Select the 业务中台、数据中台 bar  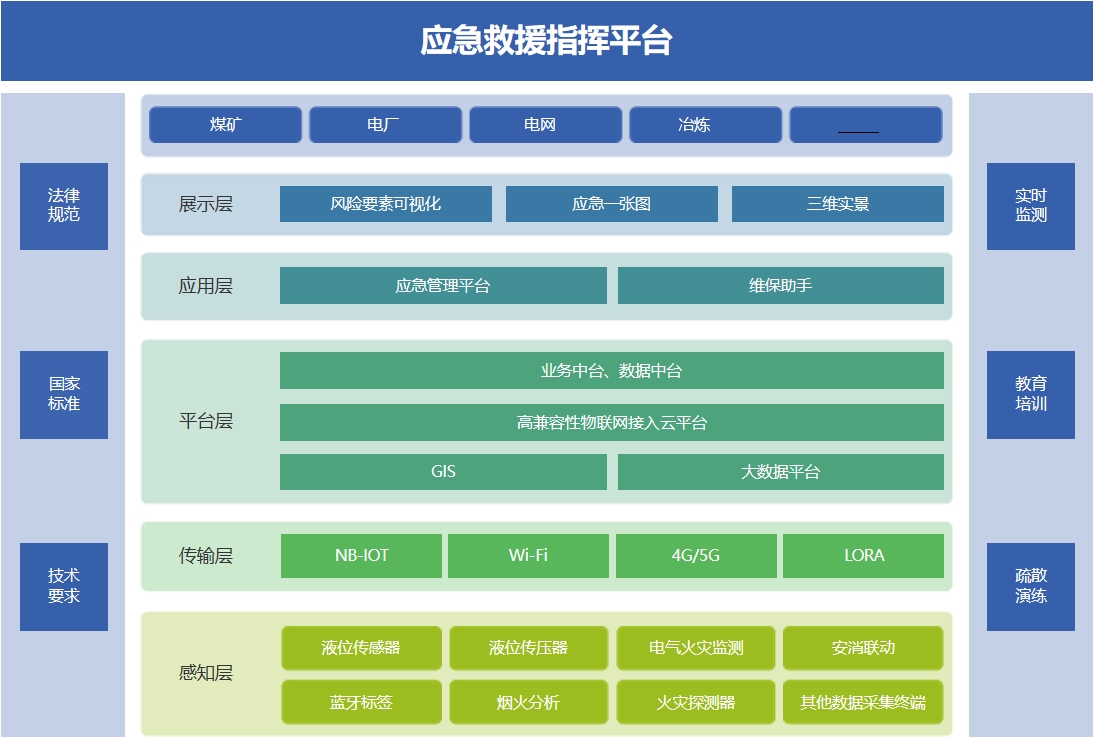[x=611, y=371]
